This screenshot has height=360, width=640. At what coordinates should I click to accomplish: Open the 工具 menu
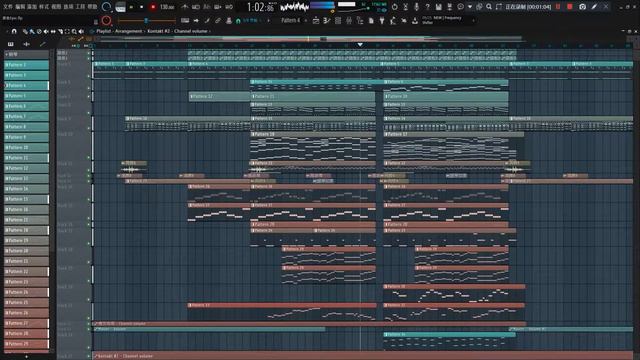[x=80, y=7]
